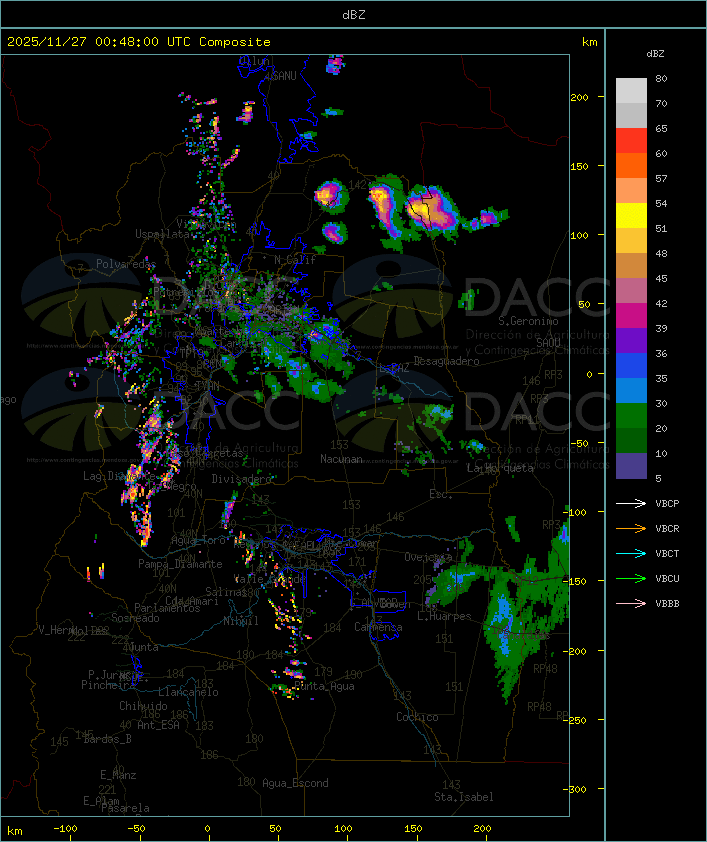Image resolution: width=707 pixels, height=842 pixels.
Task: Click the 2025/11/27 00:48:00 UTC Composite timestamp
Action: pos(139,42)
